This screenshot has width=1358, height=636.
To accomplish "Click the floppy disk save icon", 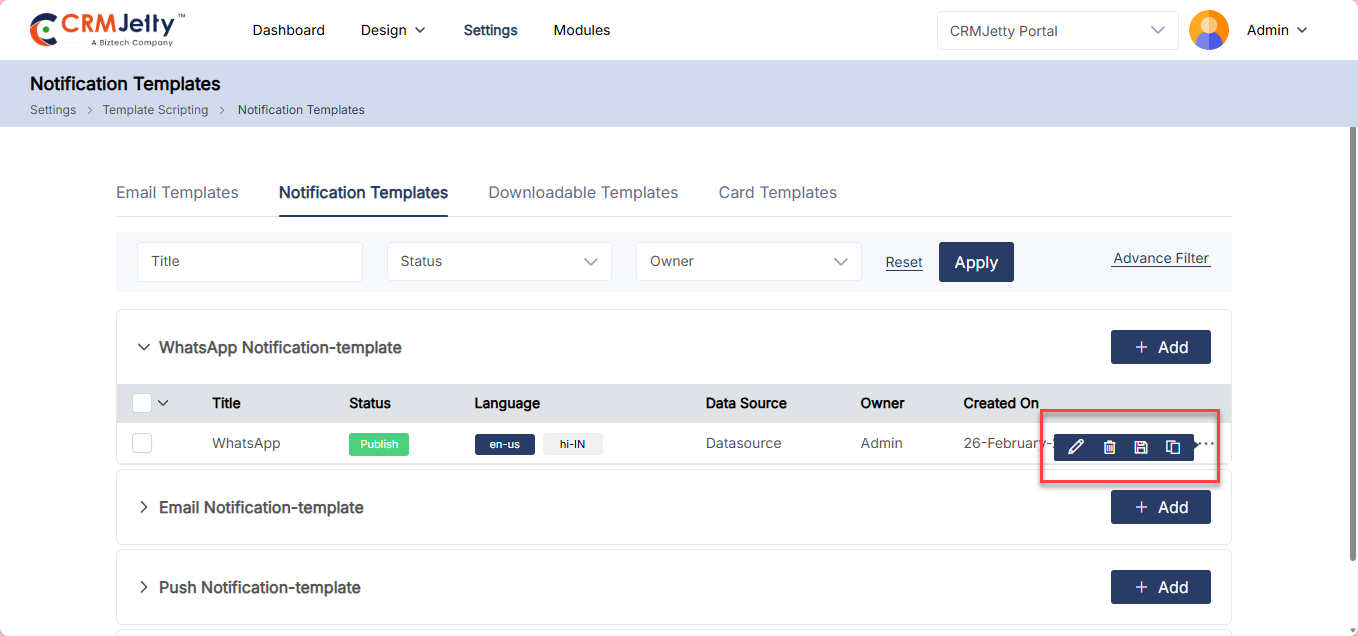I will [x=1141, y=447].
